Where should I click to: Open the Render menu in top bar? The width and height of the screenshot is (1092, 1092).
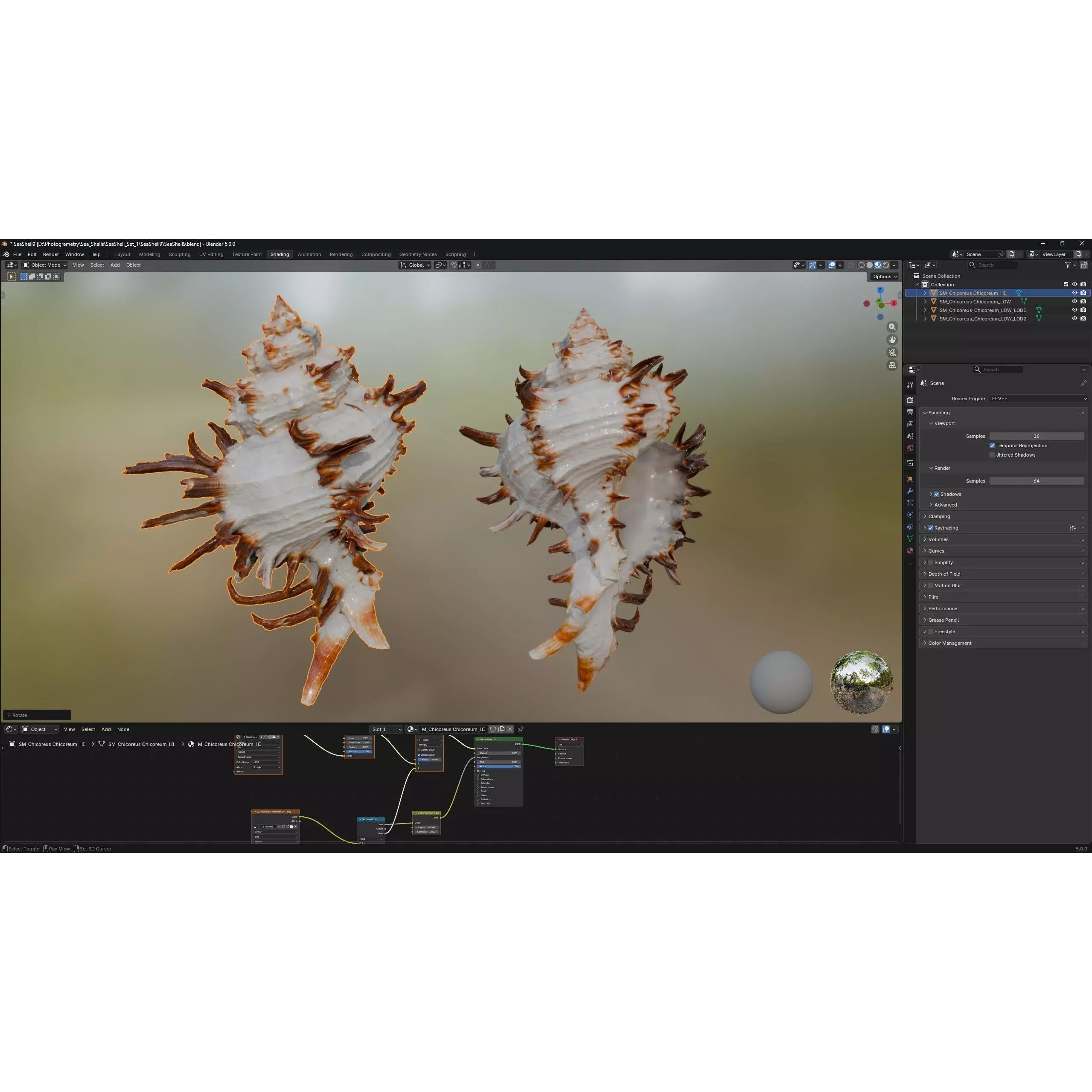click(x=51, y=254)
